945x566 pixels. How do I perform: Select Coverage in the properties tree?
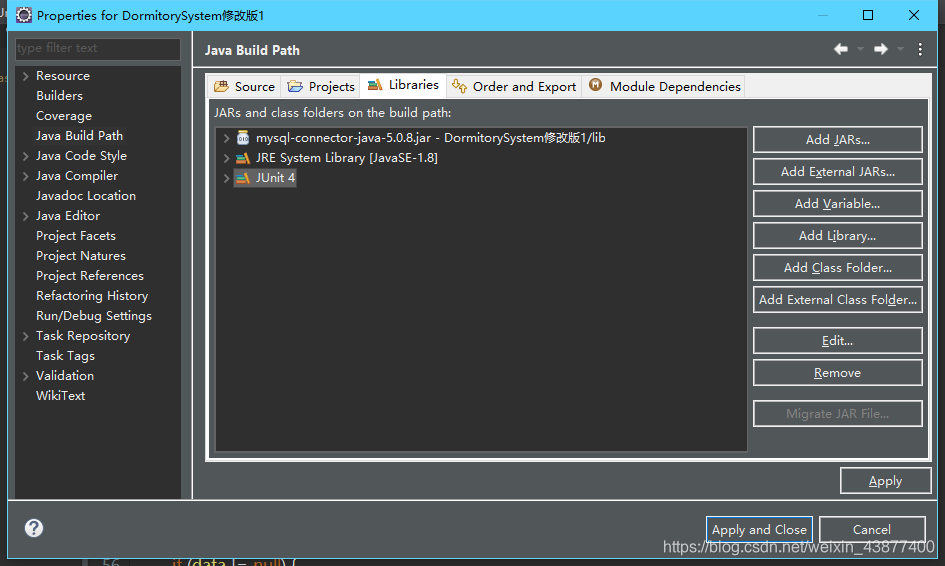click(64, 116)
